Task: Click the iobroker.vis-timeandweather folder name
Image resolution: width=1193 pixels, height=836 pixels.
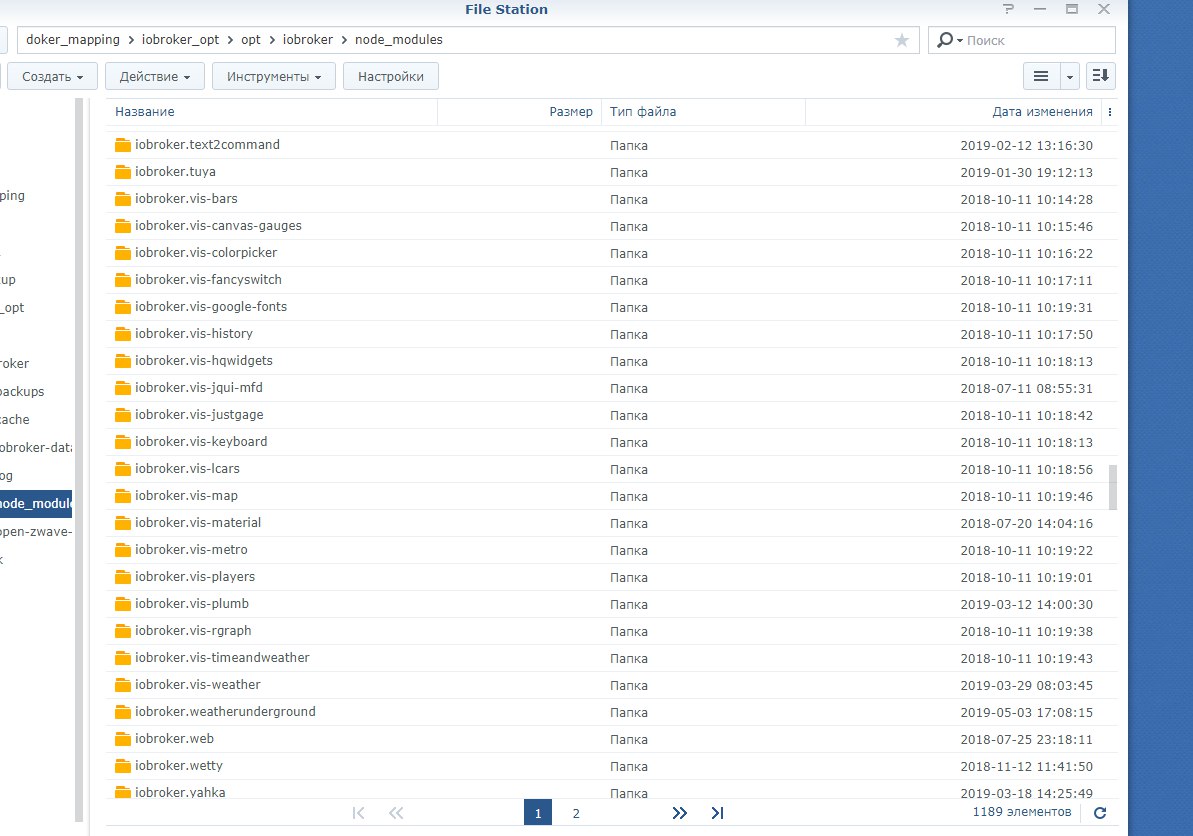Action: pos(222,658)
